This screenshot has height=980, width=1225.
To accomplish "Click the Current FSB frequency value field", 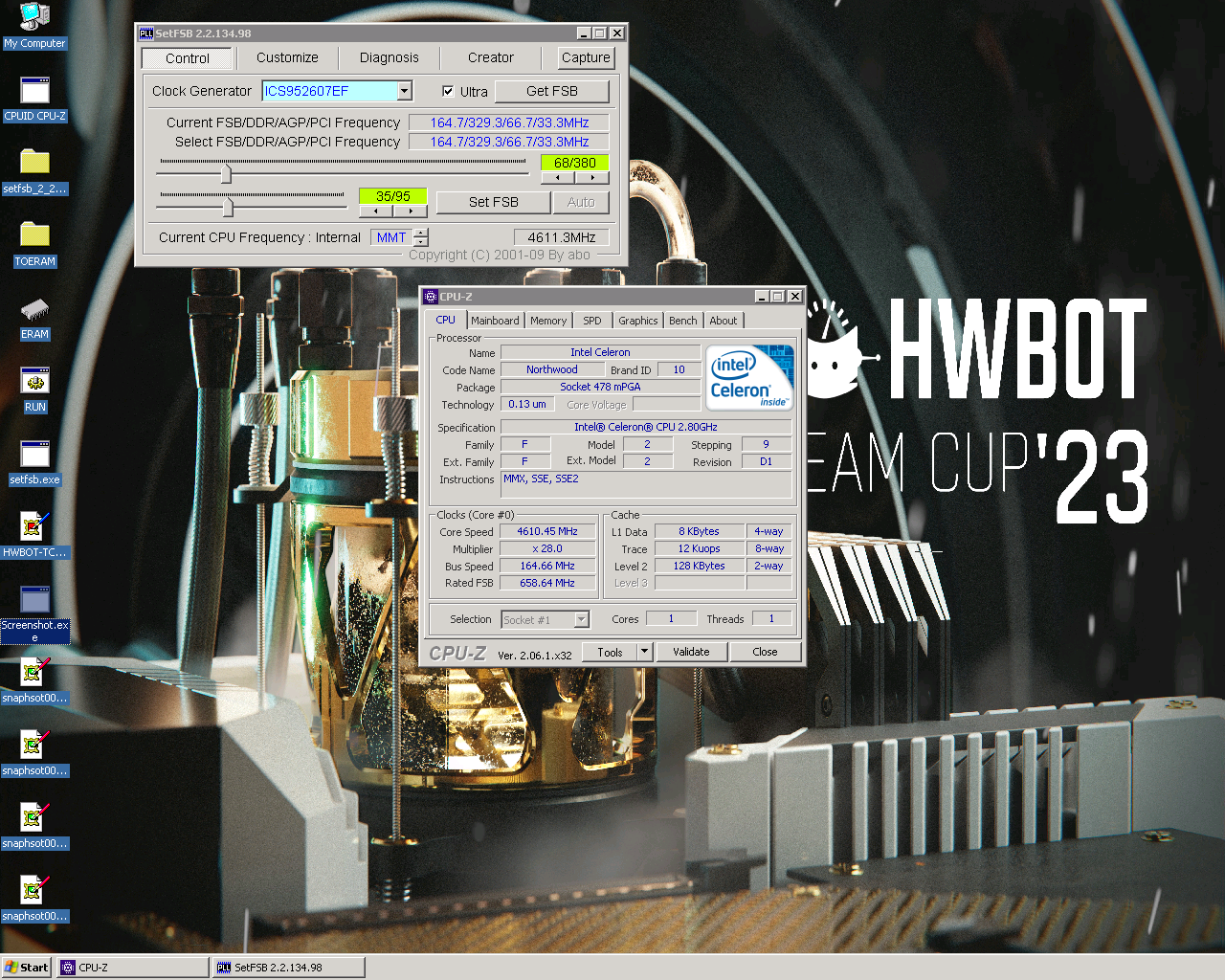I will coord(509,122).
